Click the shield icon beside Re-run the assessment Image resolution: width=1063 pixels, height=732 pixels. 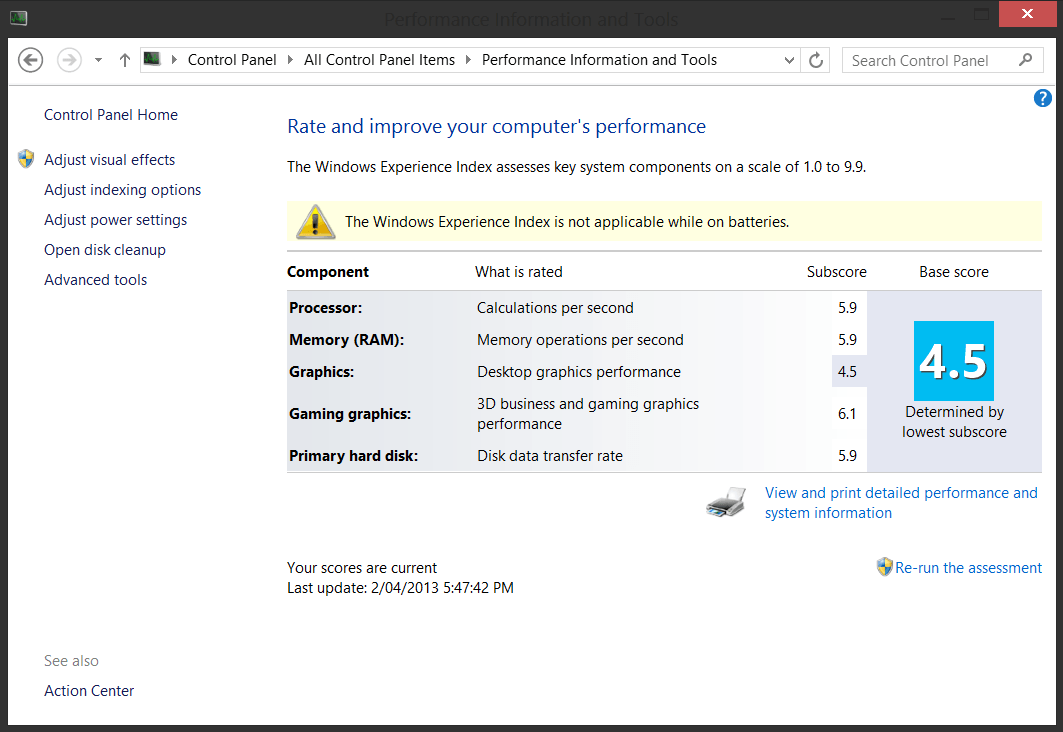[x=884, y=567]
